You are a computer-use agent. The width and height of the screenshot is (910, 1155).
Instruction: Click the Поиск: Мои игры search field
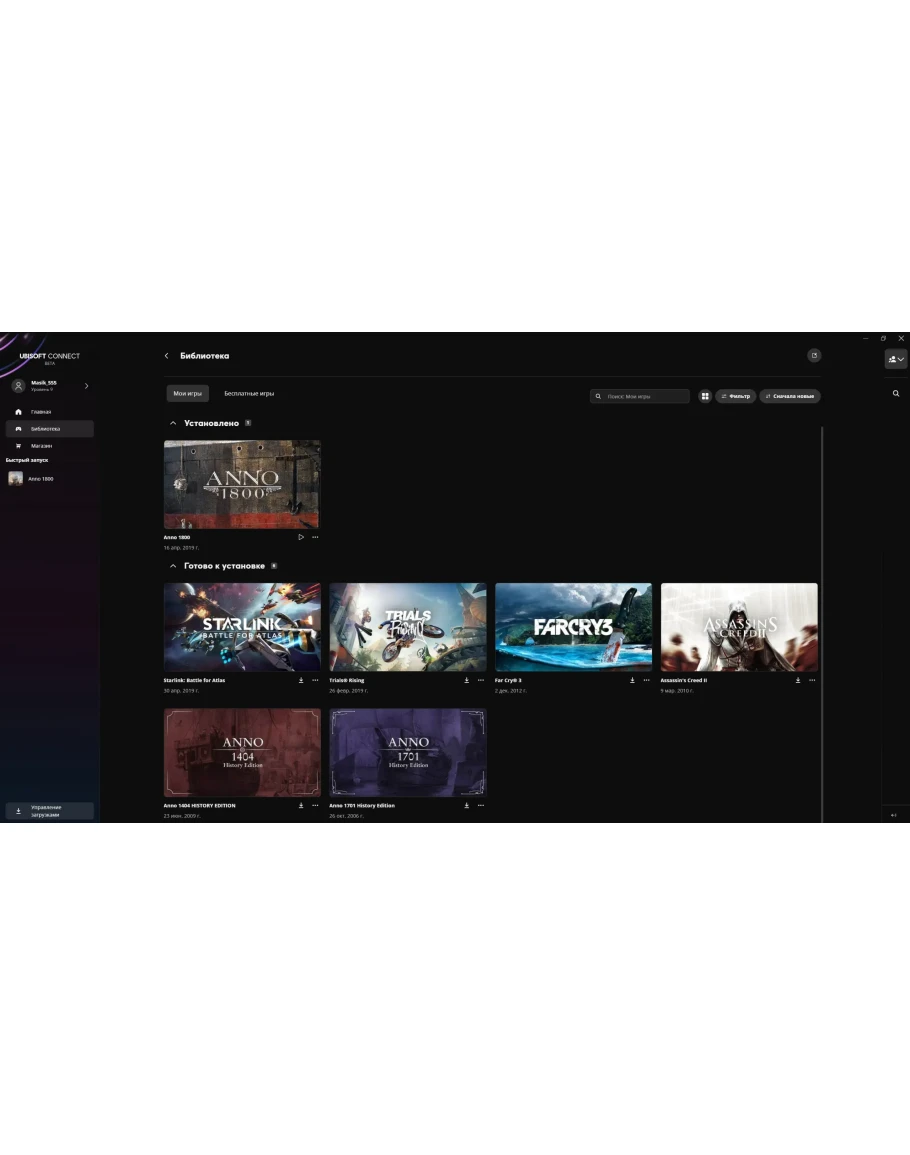640,396
